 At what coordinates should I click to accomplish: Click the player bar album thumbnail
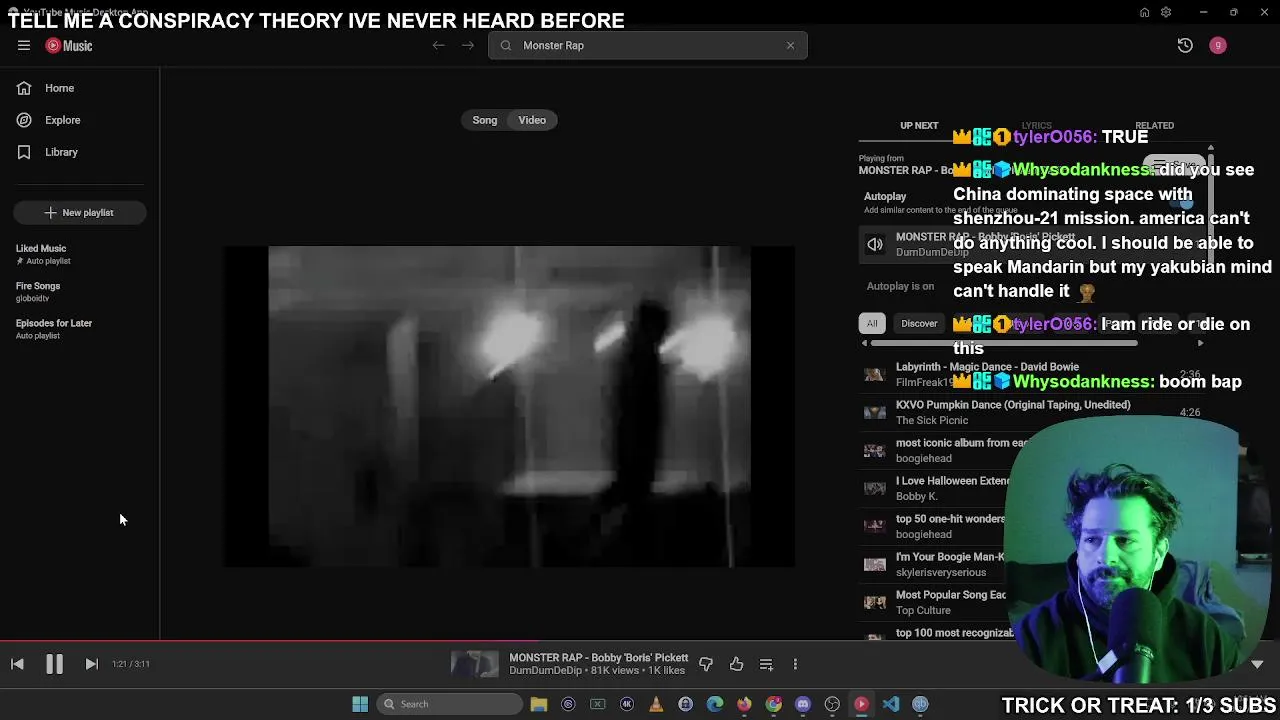tap(474, 664)
